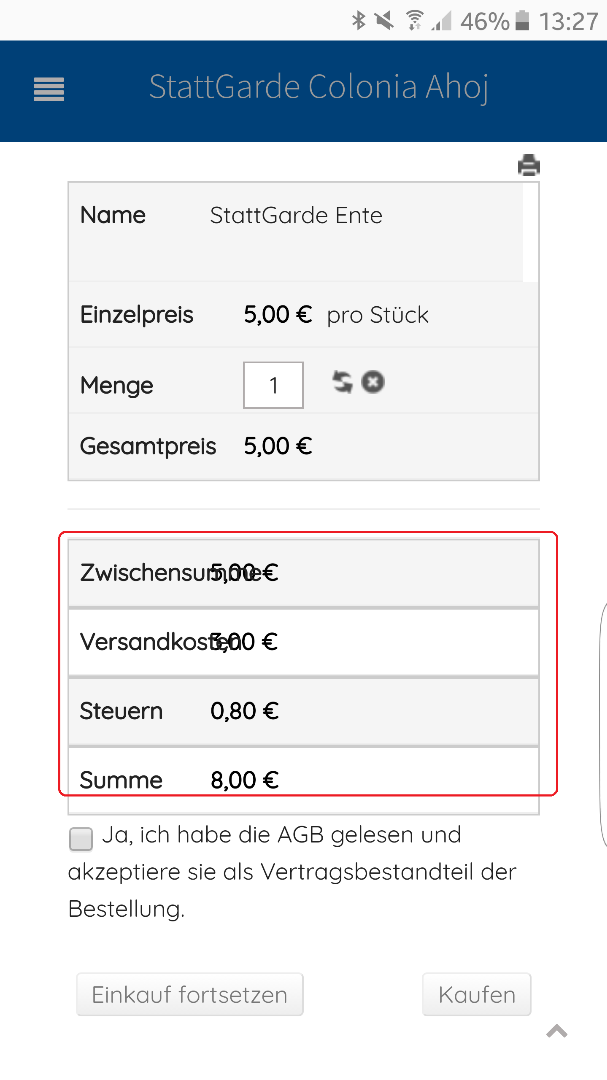Viewport: 607px width, 1080px height.
Task: Tap the Wi-Fi status bar icon
Action: (414, 21)
